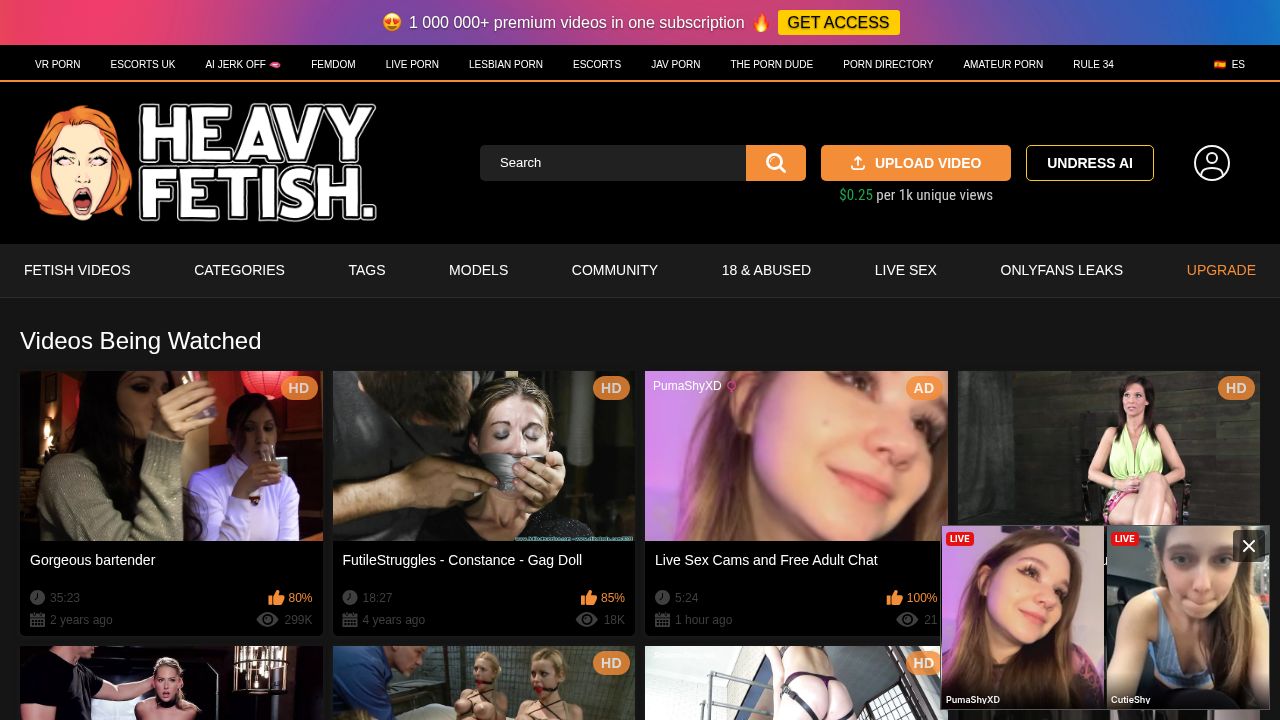
Task: Open the FutileStruggles Constance video thumbnail
Action: [x=484, y=456]
